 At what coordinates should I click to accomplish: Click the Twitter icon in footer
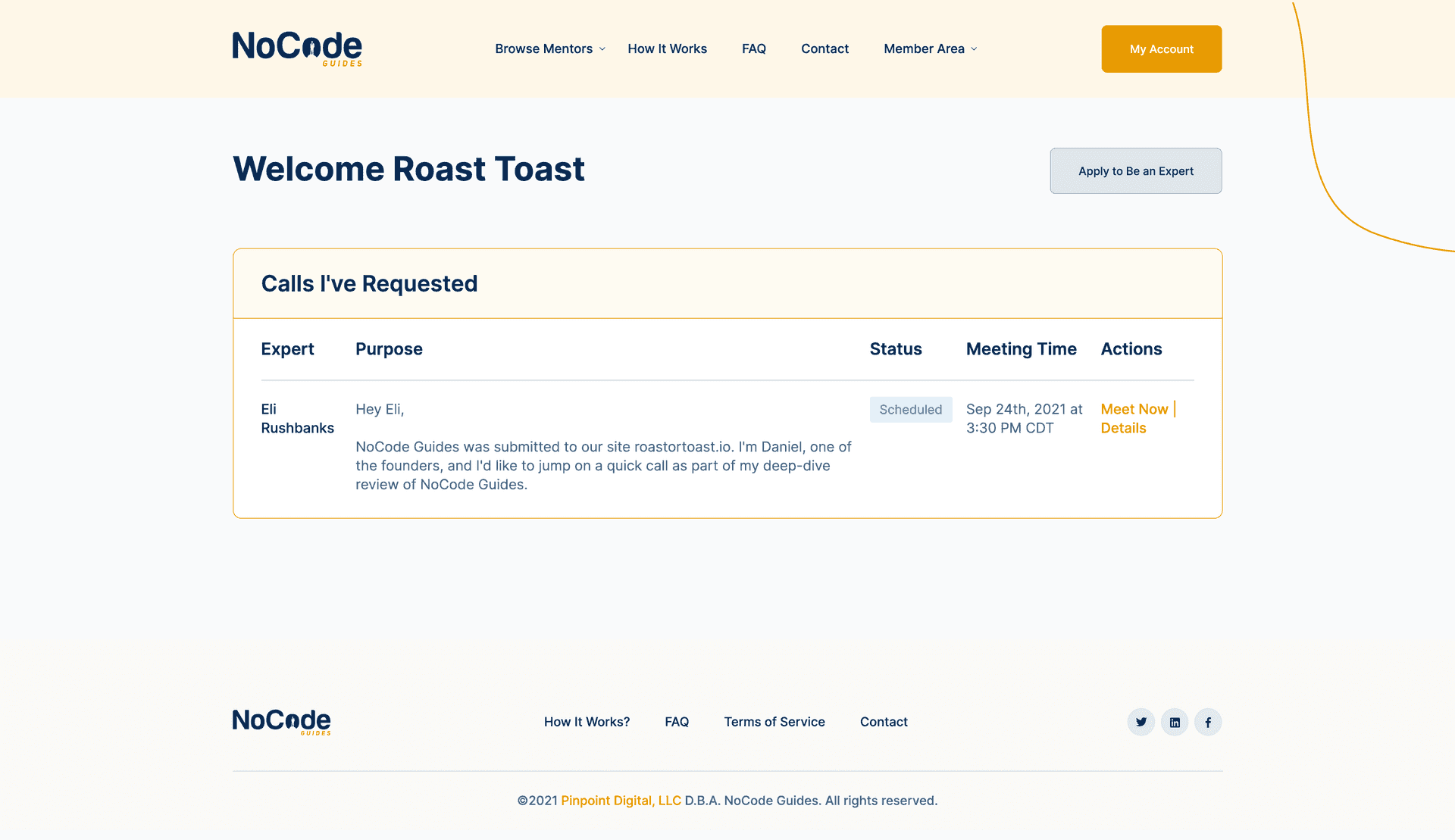pyautogui.click(x=1141, y=722)
